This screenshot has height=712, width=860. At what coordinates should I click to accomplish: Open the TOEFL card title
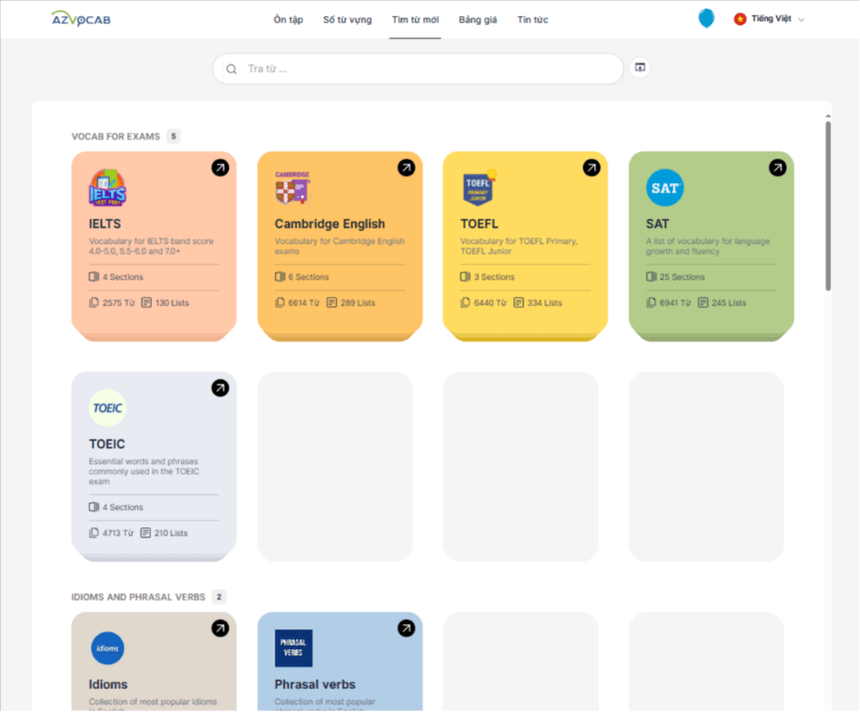[479, 224]
